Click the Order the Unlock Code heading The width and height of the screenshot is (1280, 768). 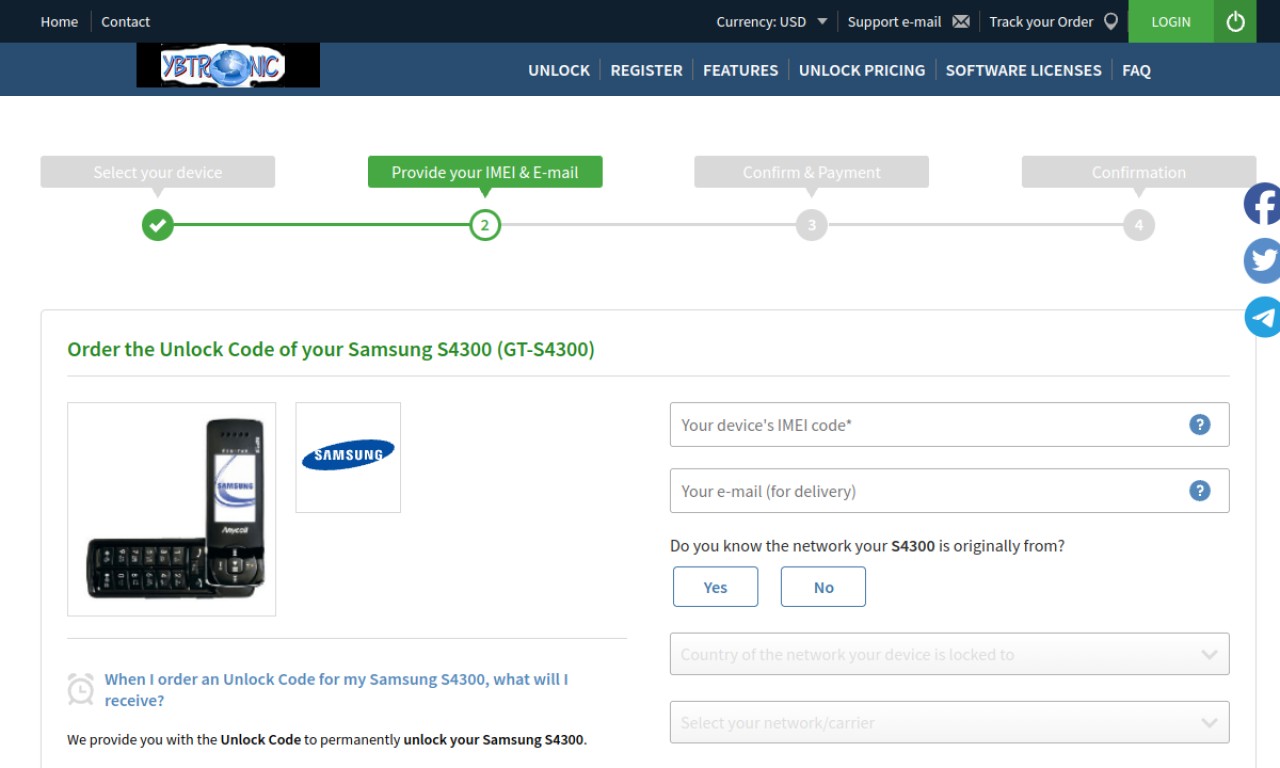pyautogui.click(x=331, y=349)
